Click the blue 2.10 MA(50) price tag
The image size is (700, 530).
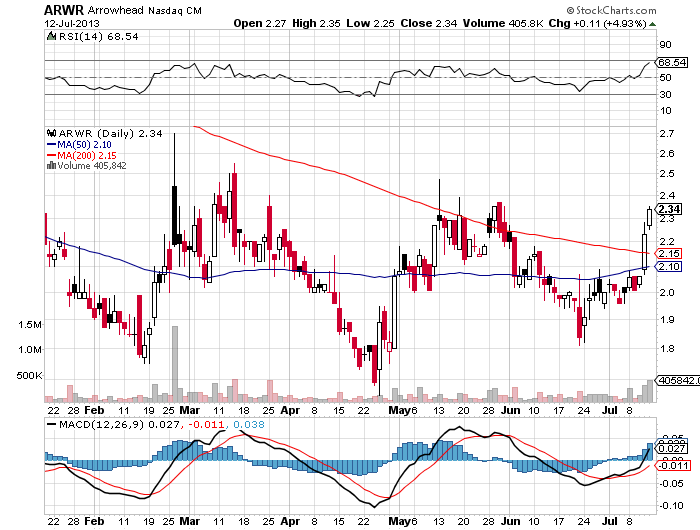(669, 267)
